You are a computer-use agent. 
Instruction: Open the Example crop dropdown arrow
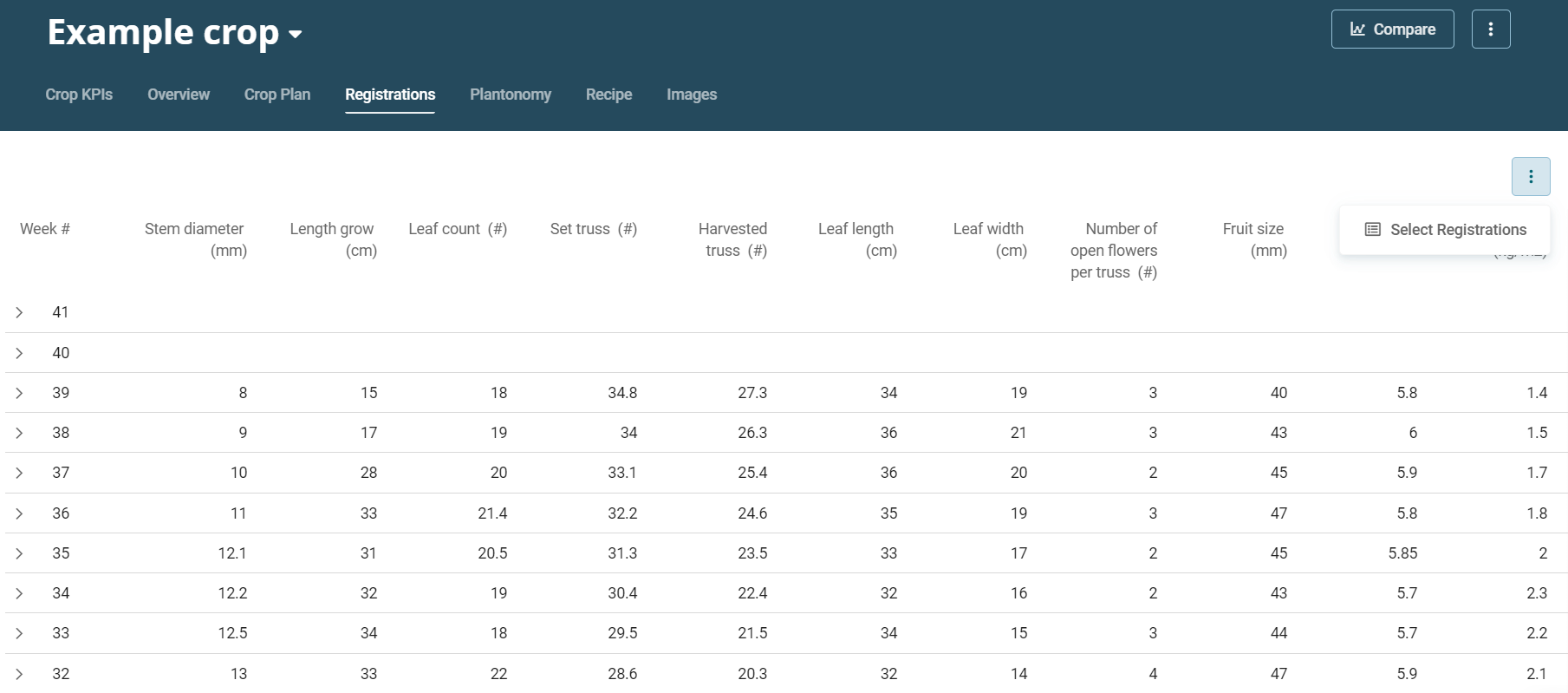tap(296, 35)
